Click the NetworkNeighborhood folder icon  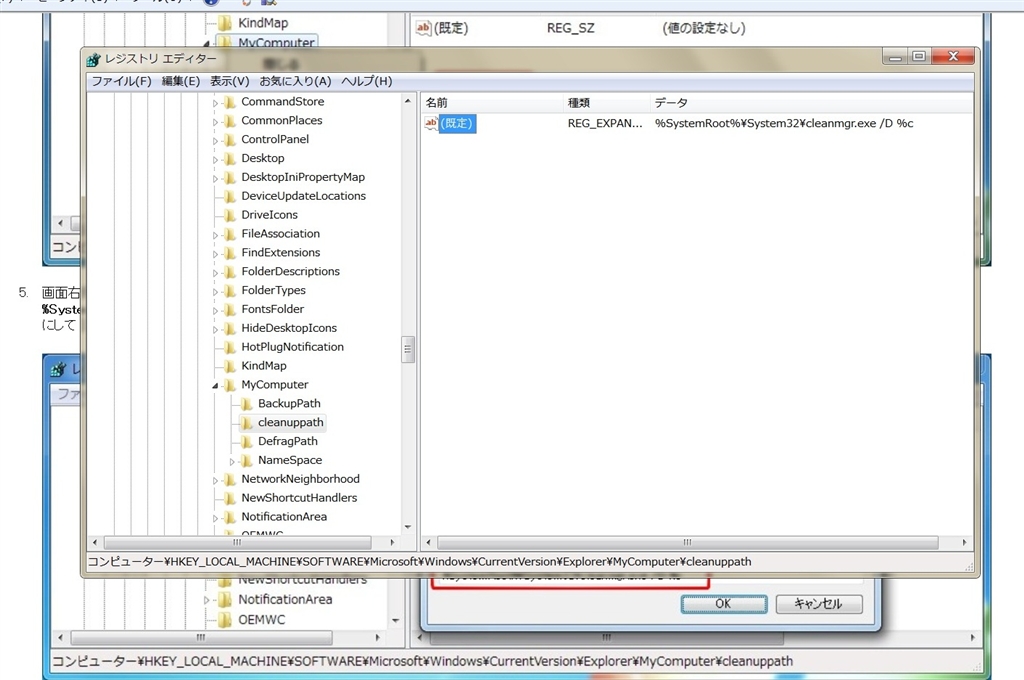tap(229, 480)
